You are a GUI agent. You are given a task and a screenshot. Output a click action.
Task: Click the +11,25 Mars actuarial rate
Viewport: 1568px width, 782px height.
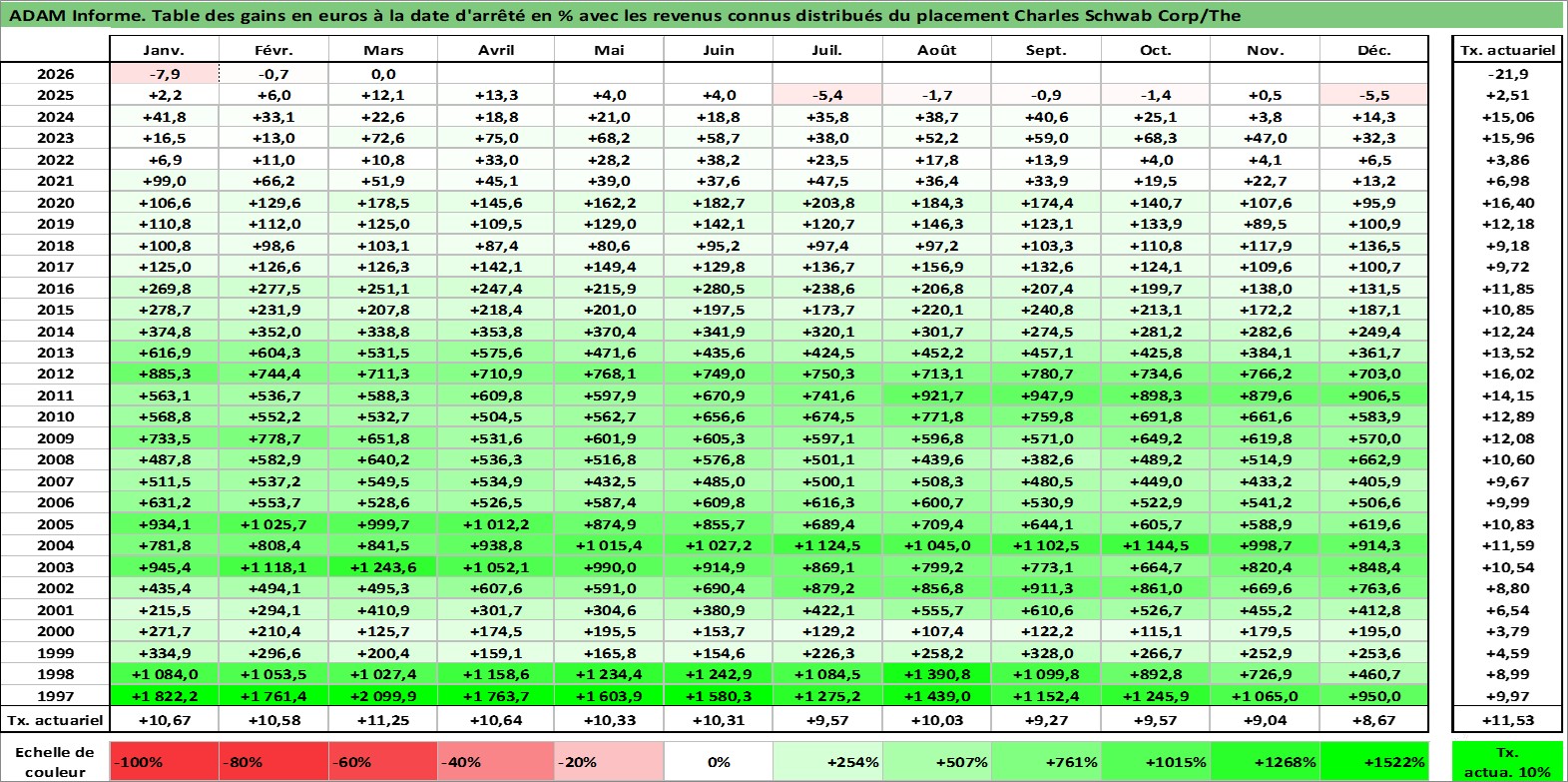[383, 720]
